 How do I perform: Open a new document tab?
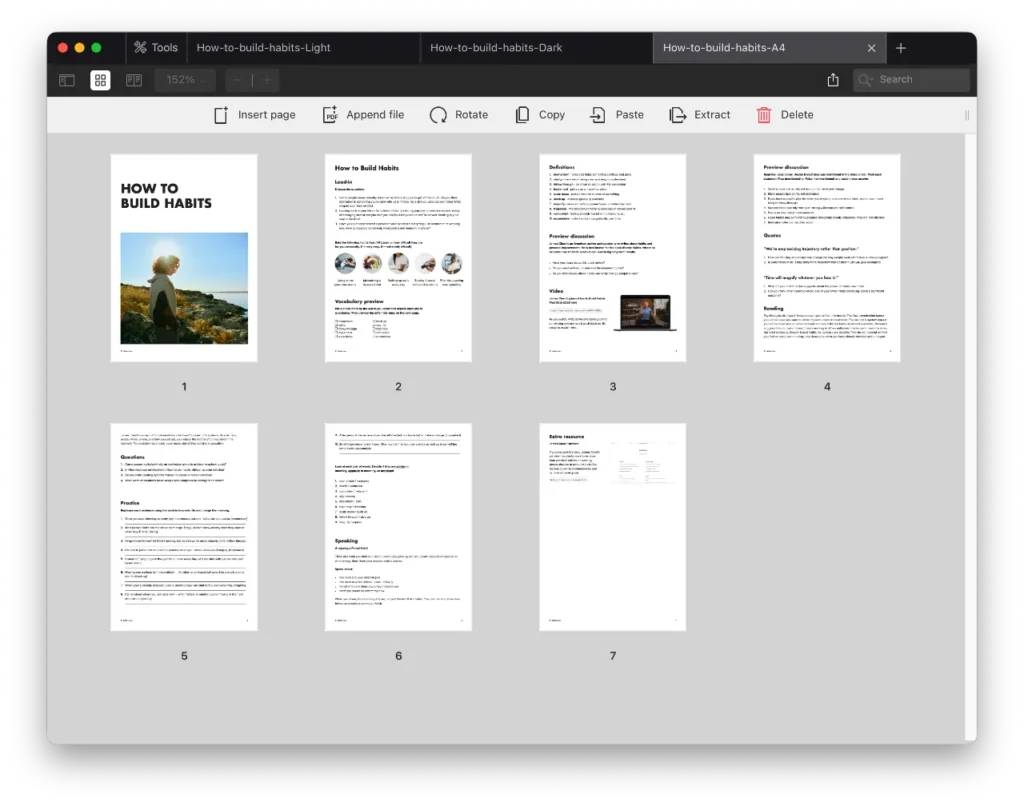click(901, 47)
